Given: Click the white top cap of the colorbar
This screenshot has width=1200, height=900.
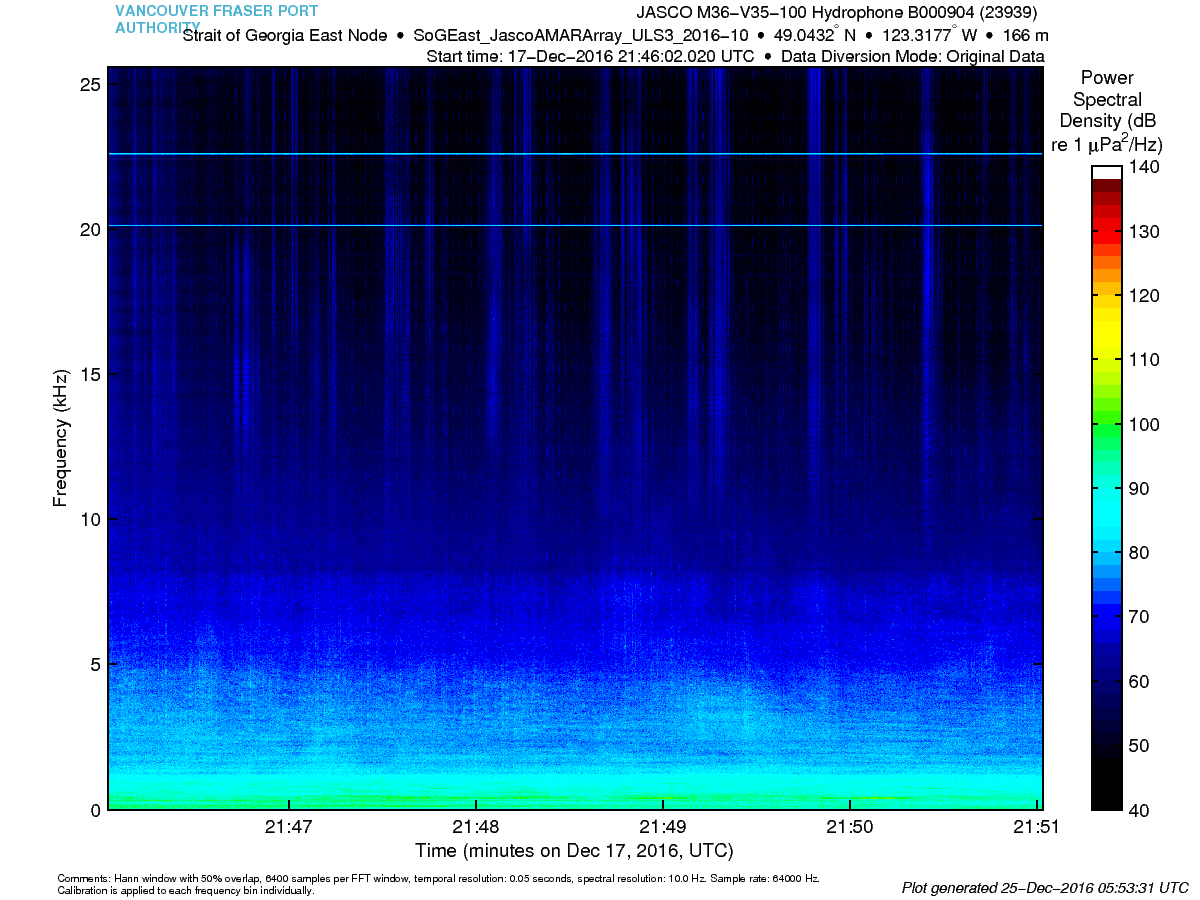Looking at the screenshot, I should tap(1106, 172).
